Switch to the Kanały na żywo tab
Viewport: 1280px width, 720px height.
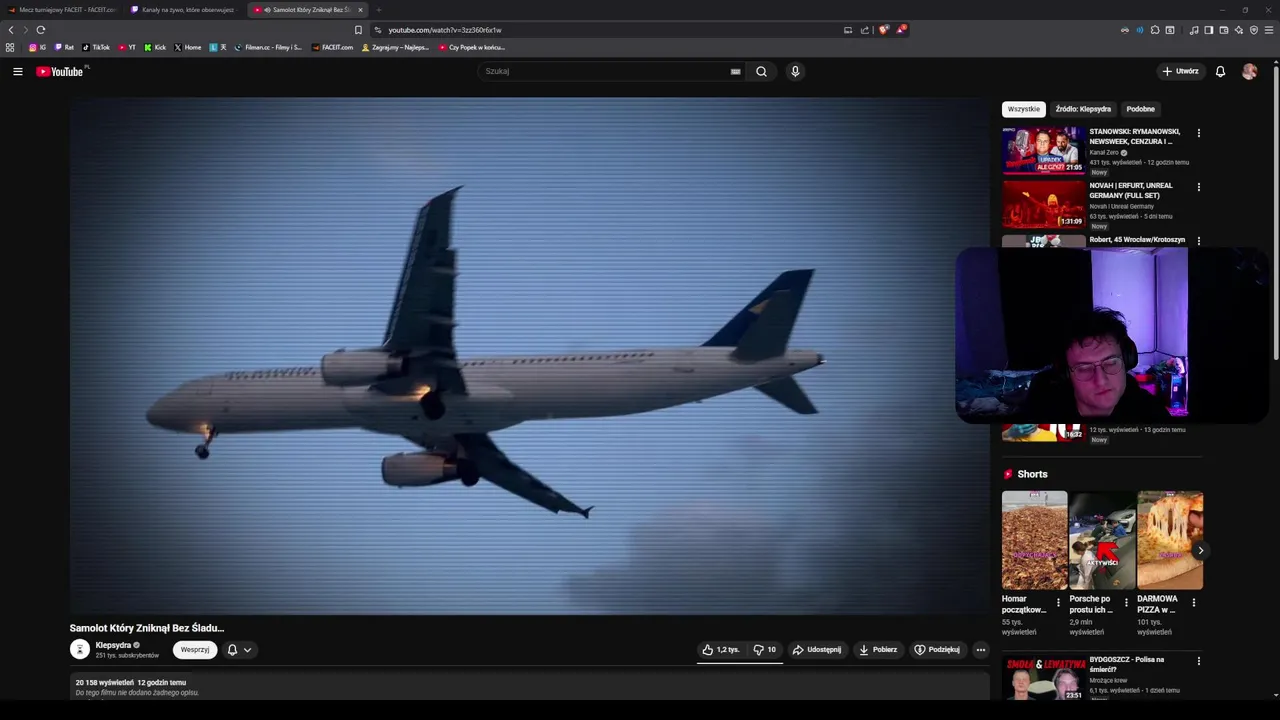click(184, 10)
